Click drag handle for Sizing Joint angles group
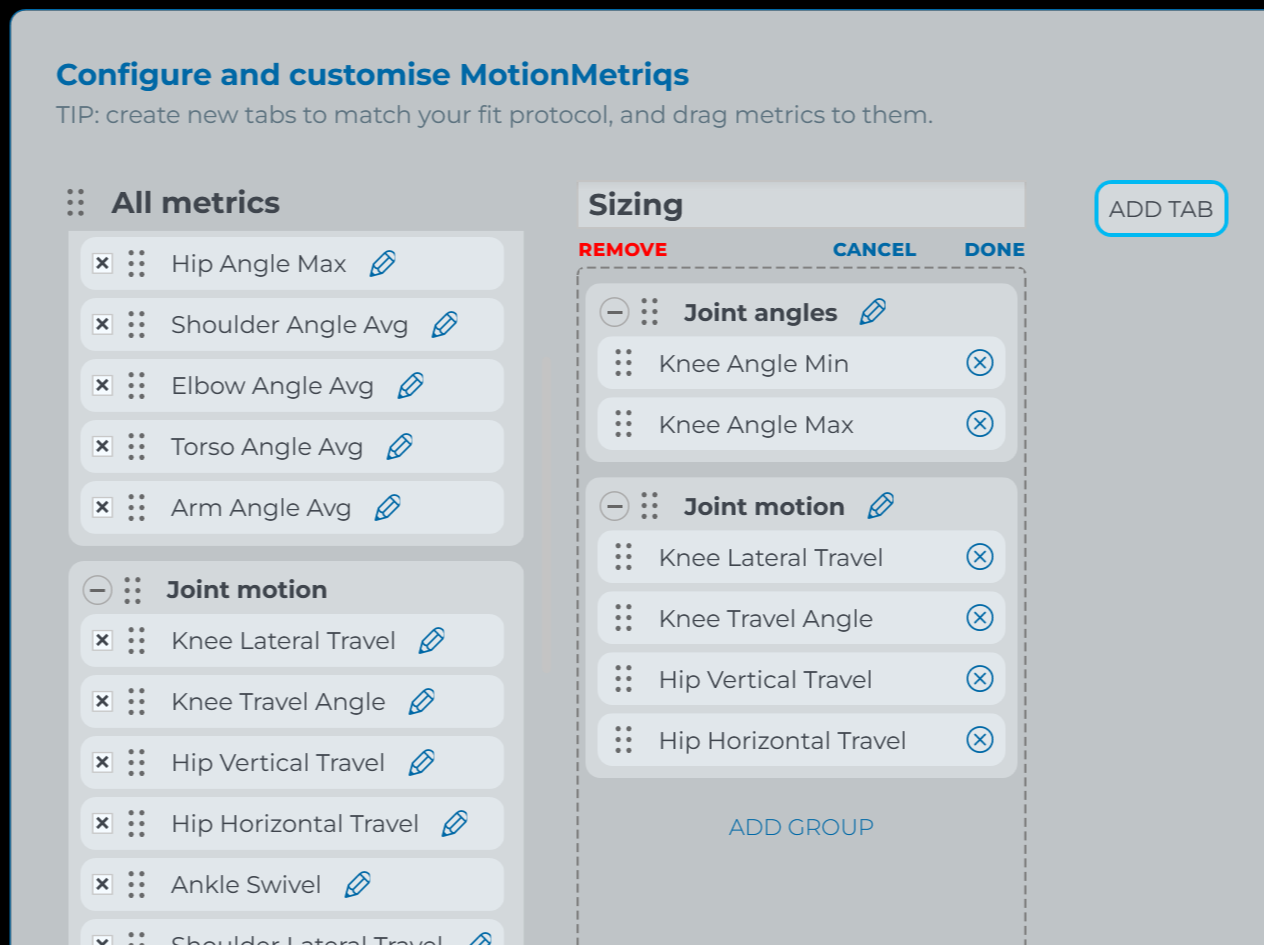Screen dimensions: 1264x945 point(650,312)
